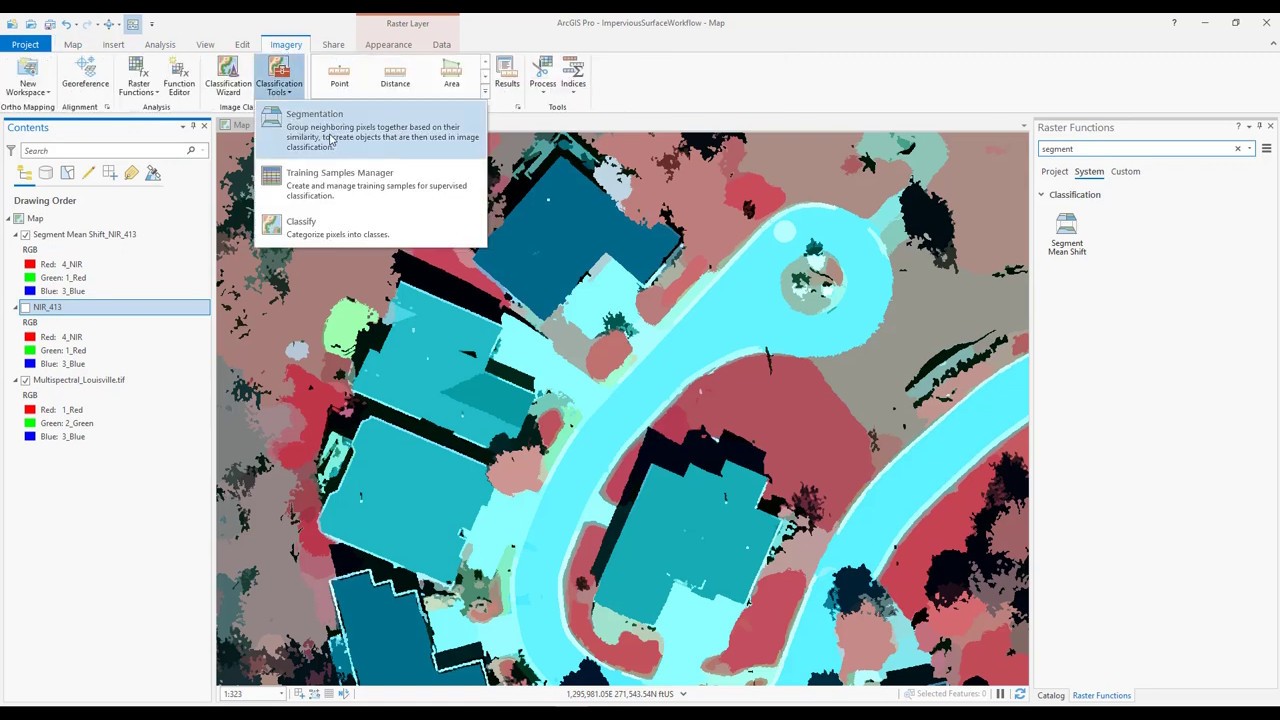Show the Custom raster functions tab
The width and height of the screenshot is (1280, 720).
coord(1125,171)
